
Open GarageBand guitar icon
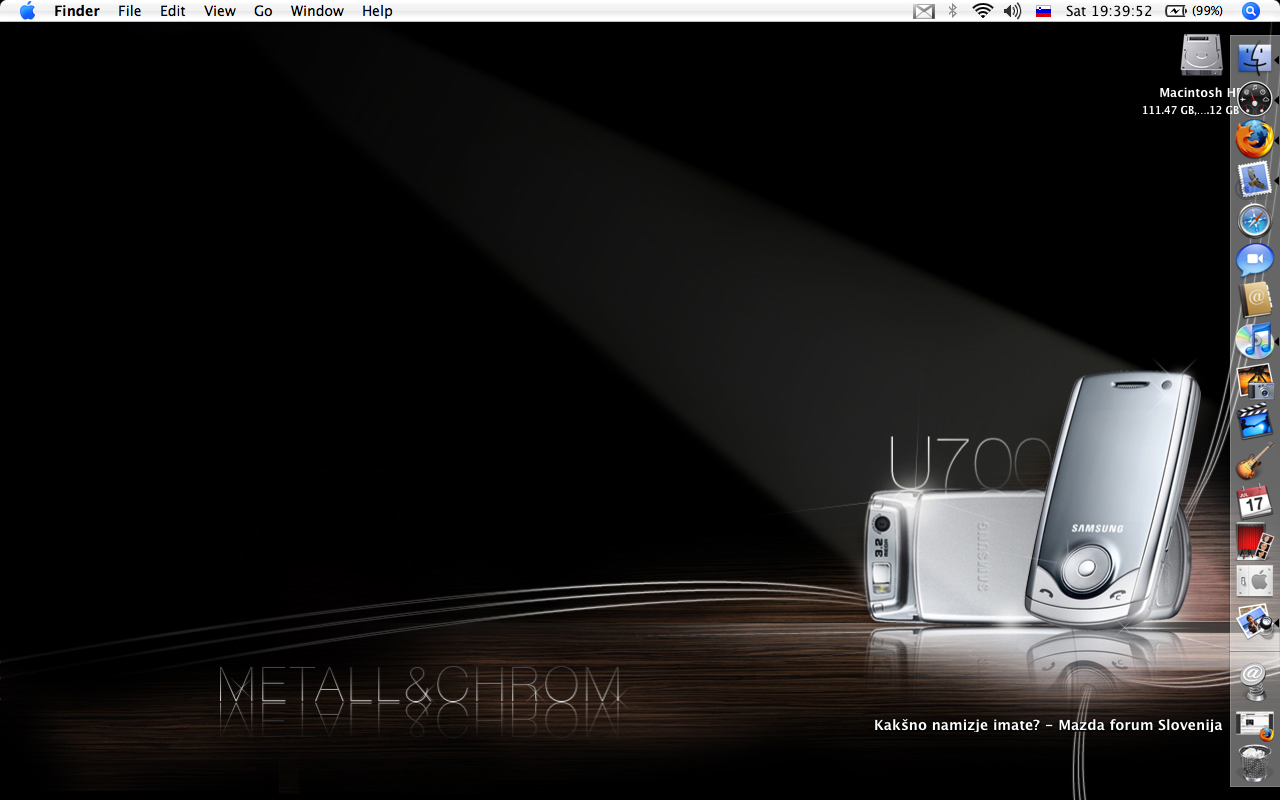tap(1254, 462)
